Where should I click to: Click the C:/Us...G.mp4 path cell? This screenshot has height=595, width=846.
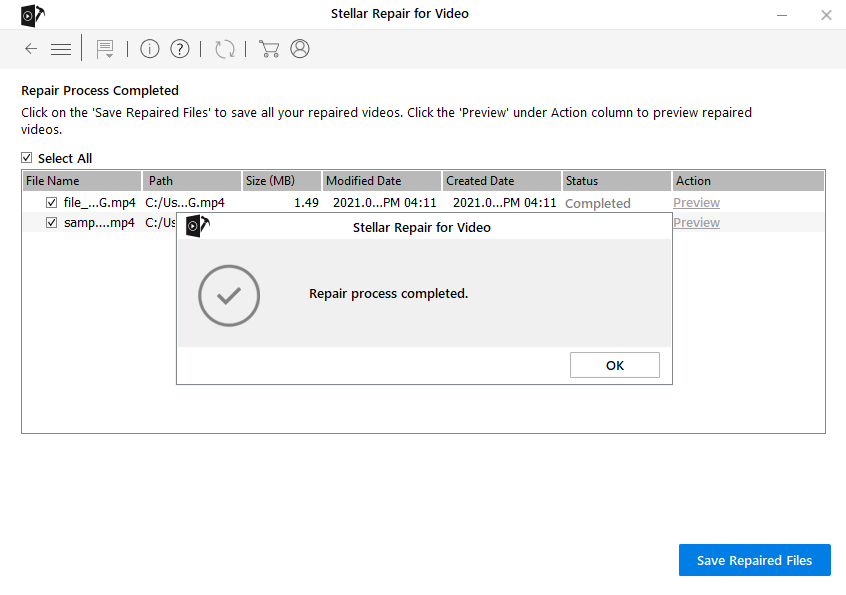[x=185, y=203]
